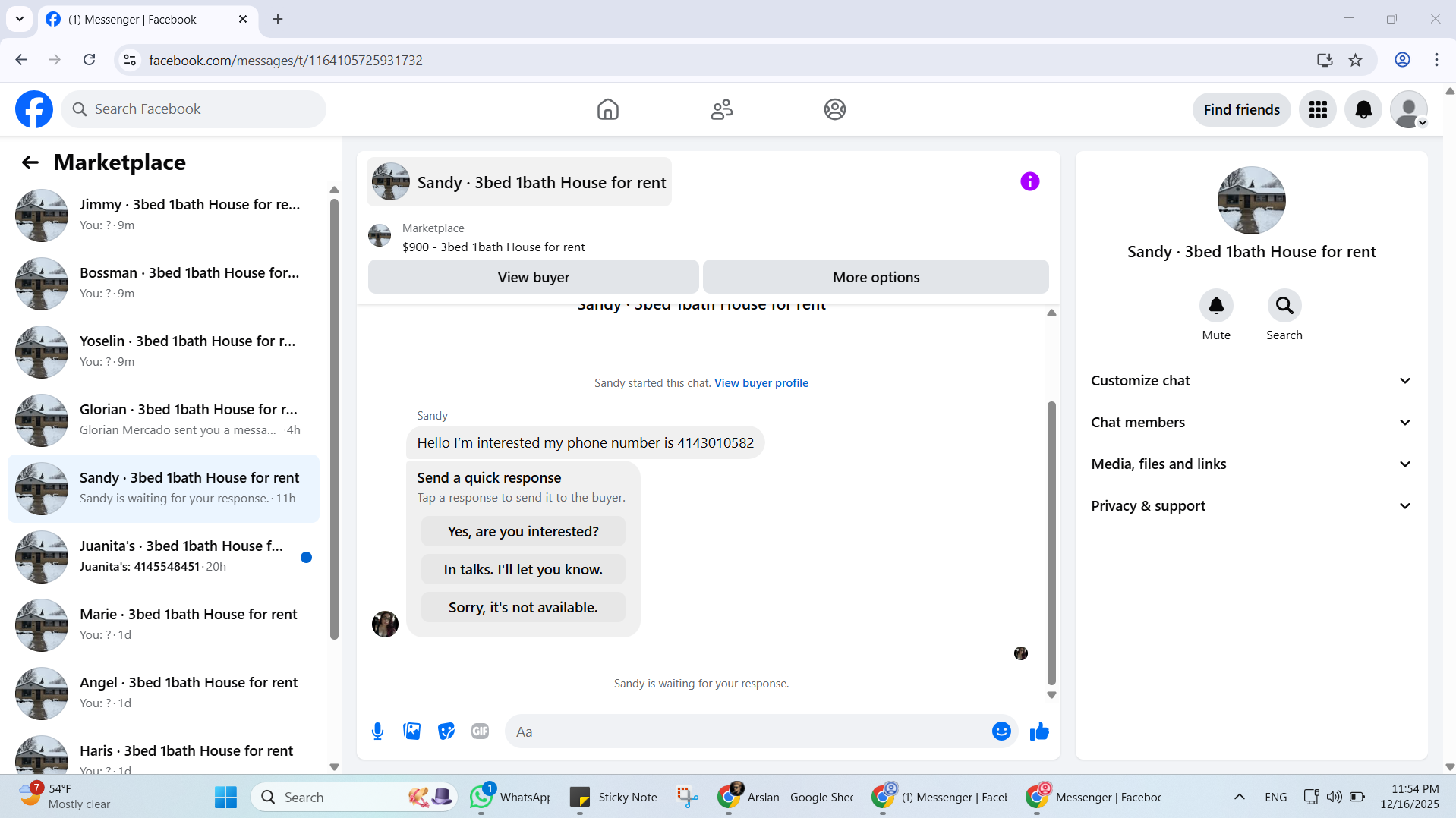
Task: Click the conversation list scrollbar
Action: coord(334,419)
